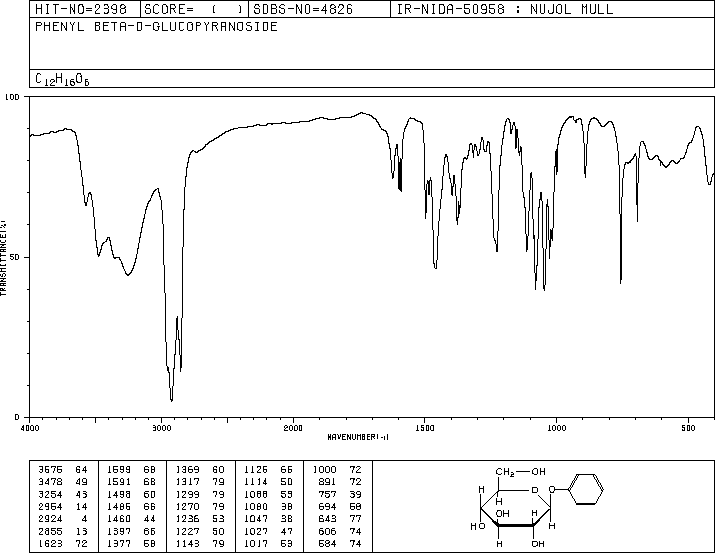Image resolution: width=715 pixels, height=553 pixels.
Task: Click the CH2—OH group in the structure
Action: tap(521, 472)
